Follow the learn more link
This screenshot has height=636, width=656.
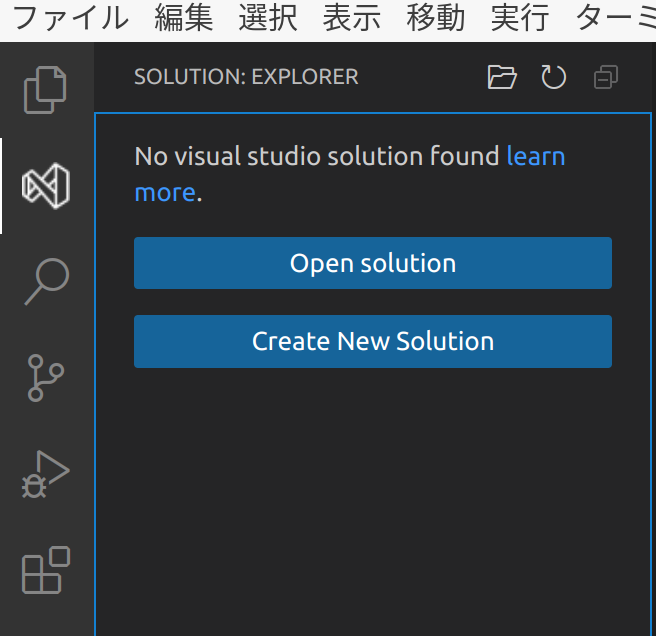(536, 156)
